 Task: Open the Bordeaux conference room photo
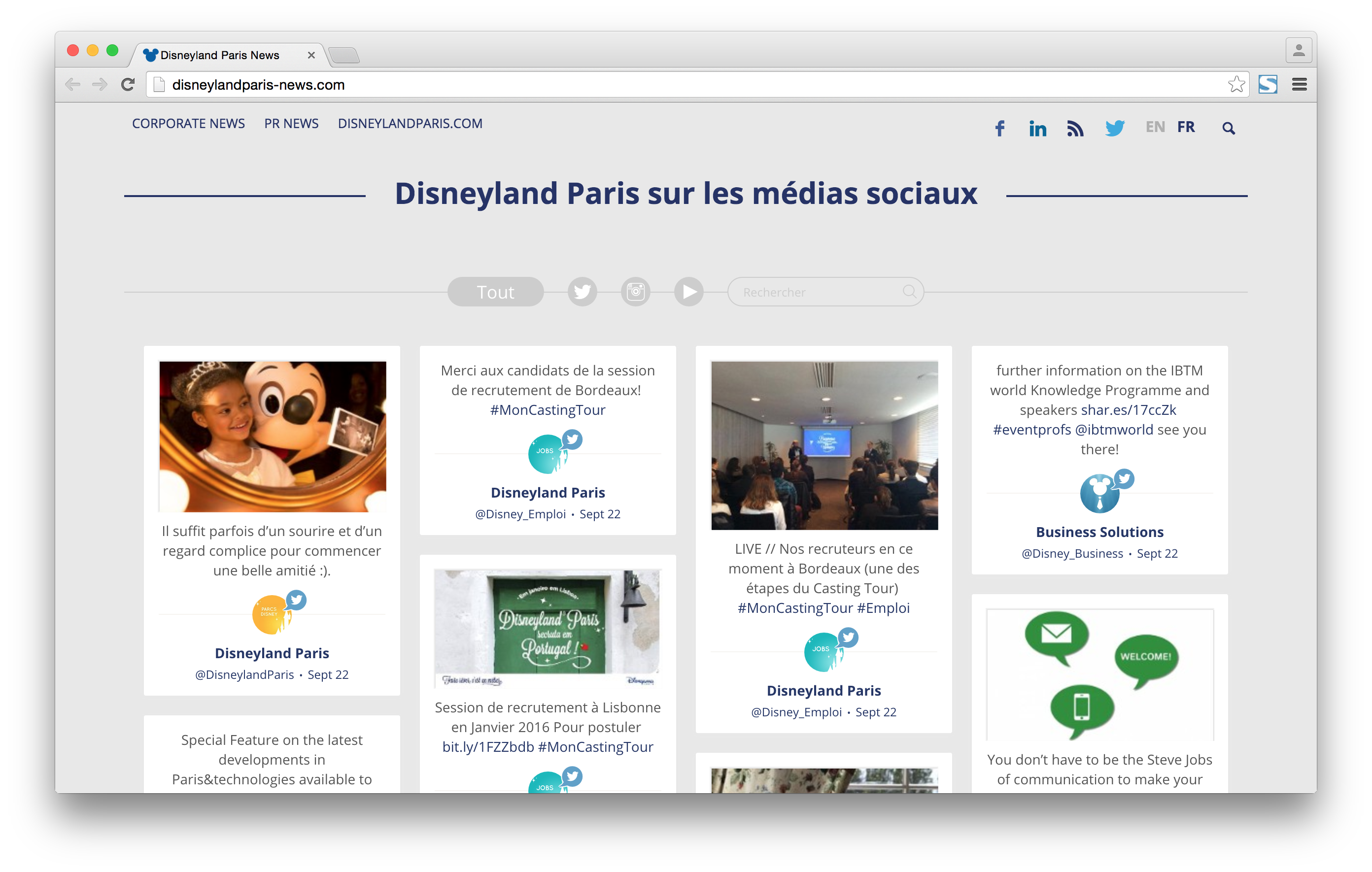tap(824, 445)
